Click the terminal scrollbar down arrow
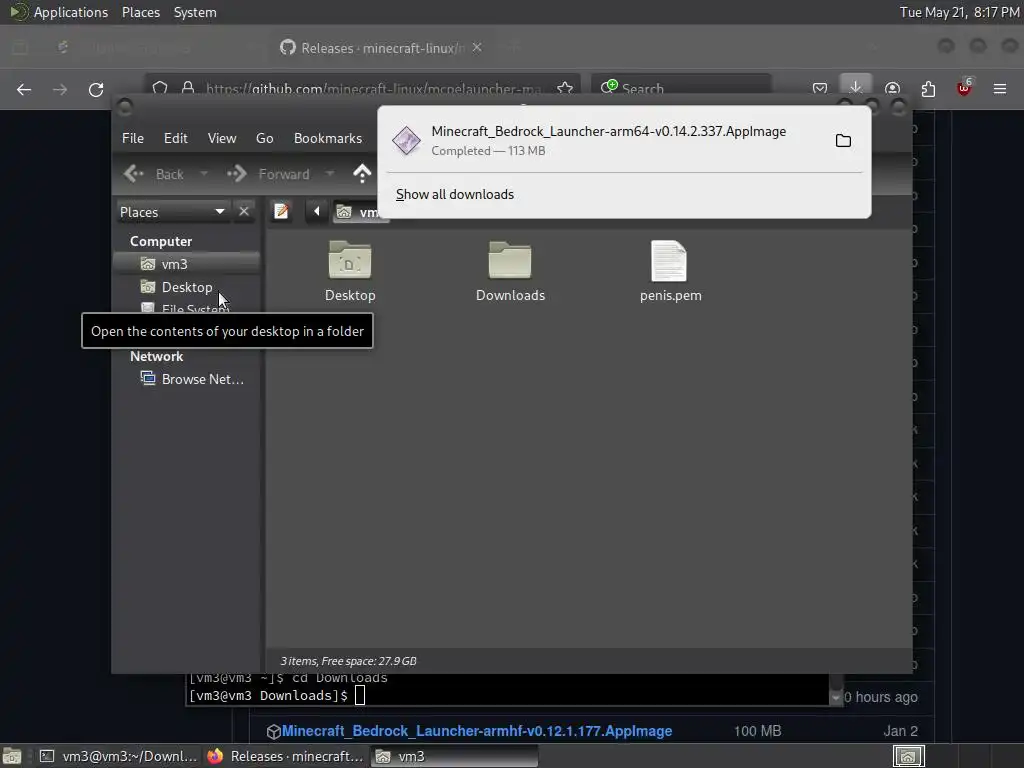The image size is (1024, 768). [x=836, y=697]
